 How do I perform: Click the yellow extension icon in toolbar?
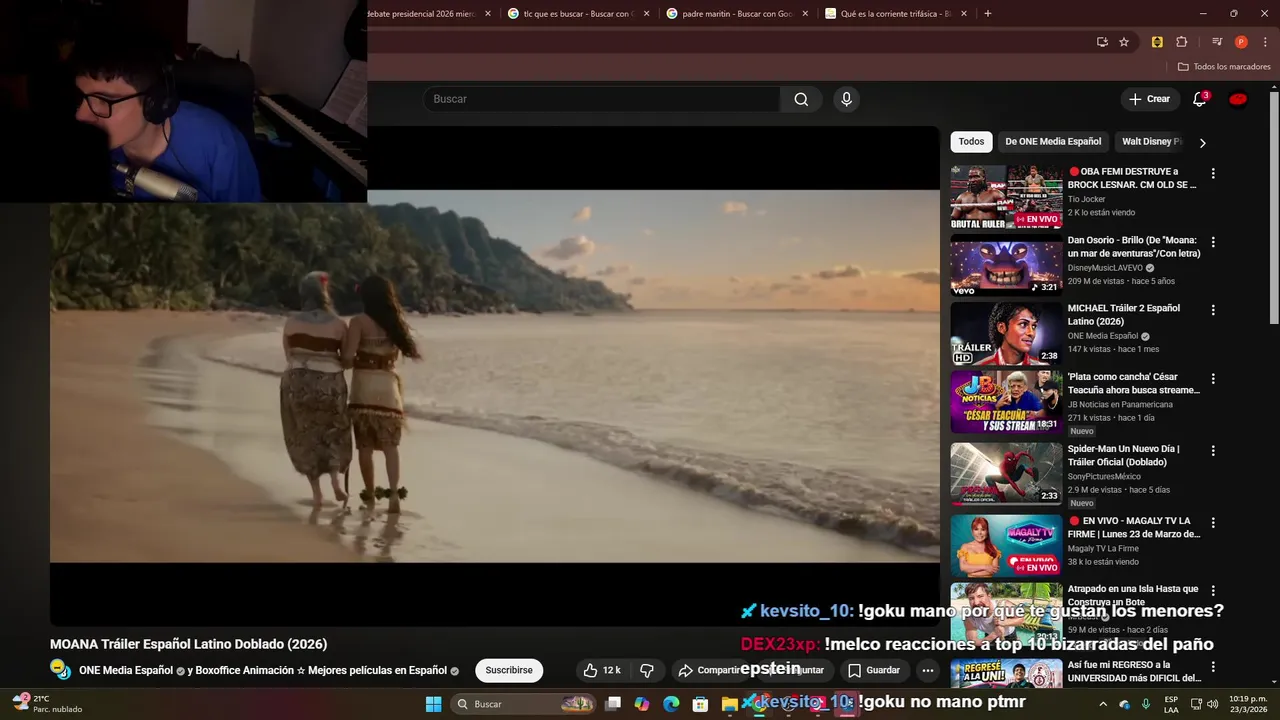pyautogui.click(x=1157, y=42)
